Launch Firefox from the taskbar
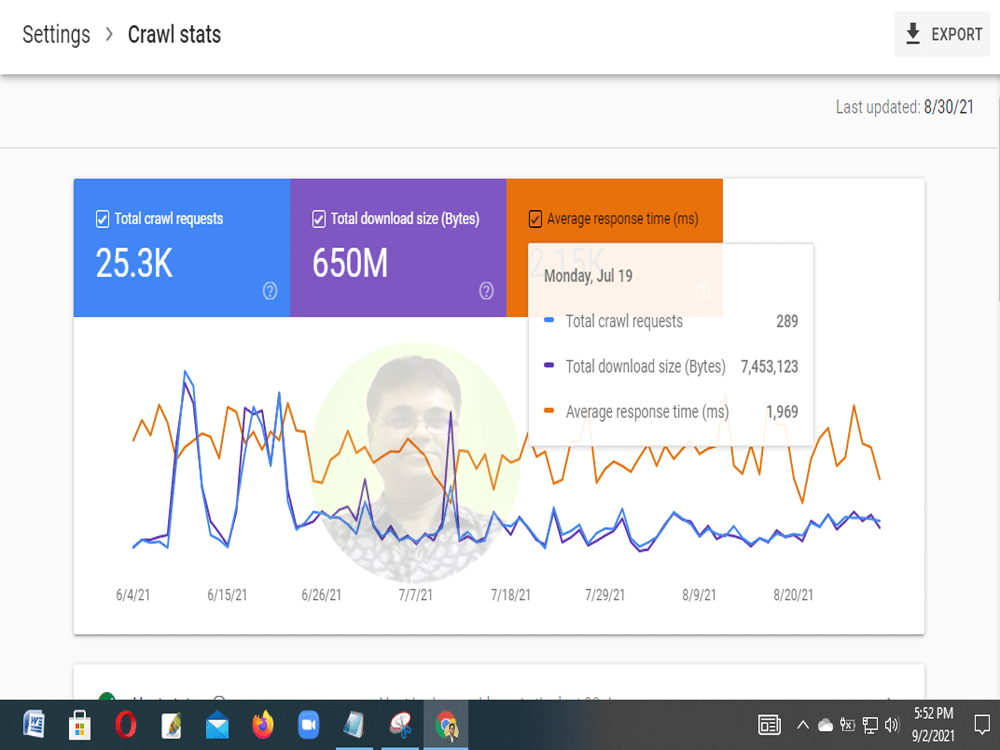 (x=263, y=725)
